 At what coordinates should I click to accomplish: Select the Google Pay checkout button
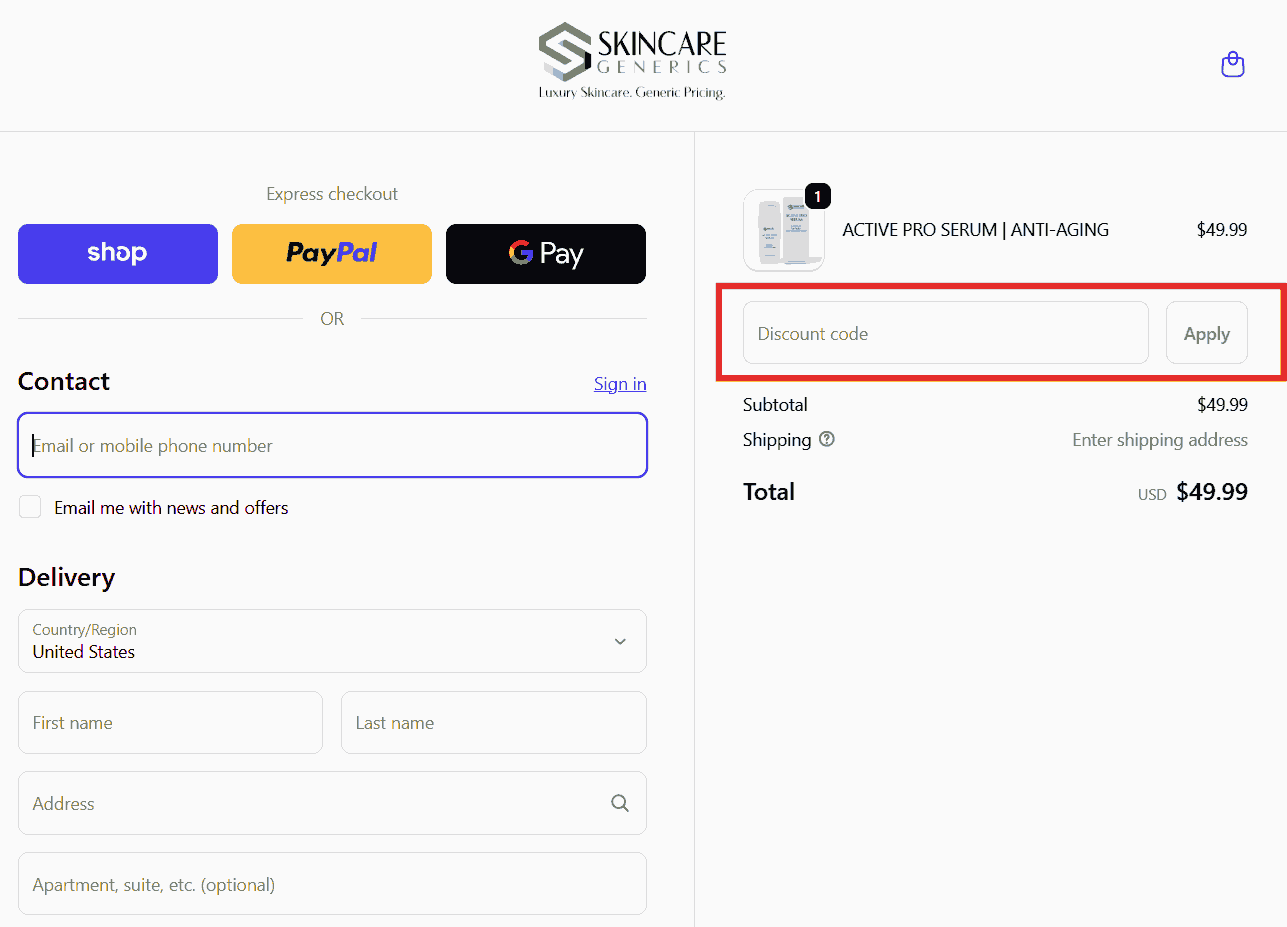click(x=546, y=254)
